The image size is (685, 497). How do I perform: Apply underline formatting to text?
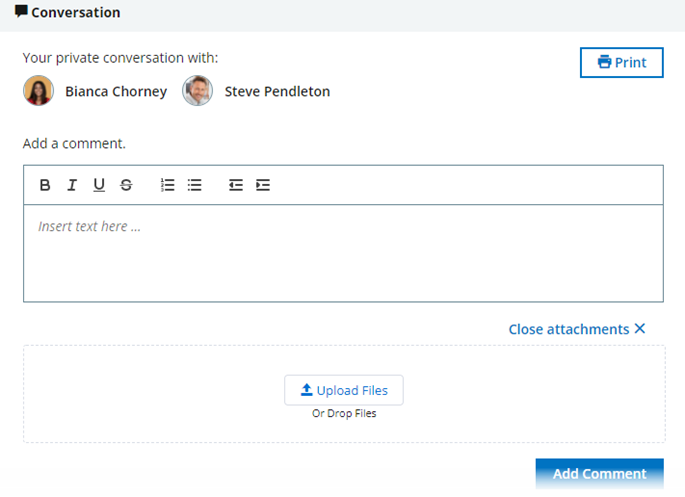99,185
